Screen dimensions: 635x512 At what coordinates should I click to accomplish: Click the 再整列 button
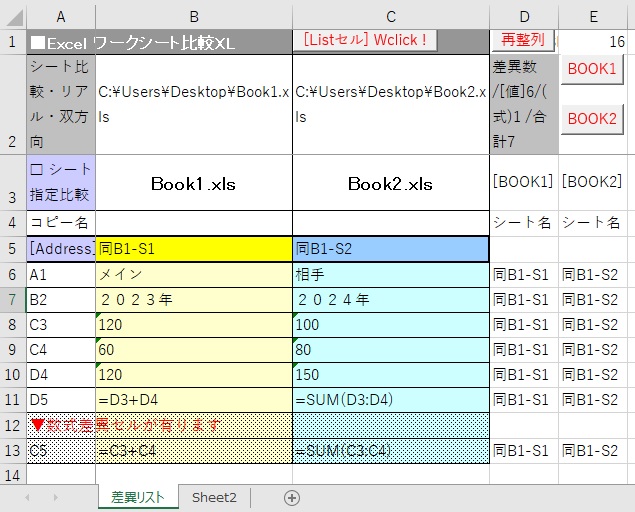[x=523, y=40]
